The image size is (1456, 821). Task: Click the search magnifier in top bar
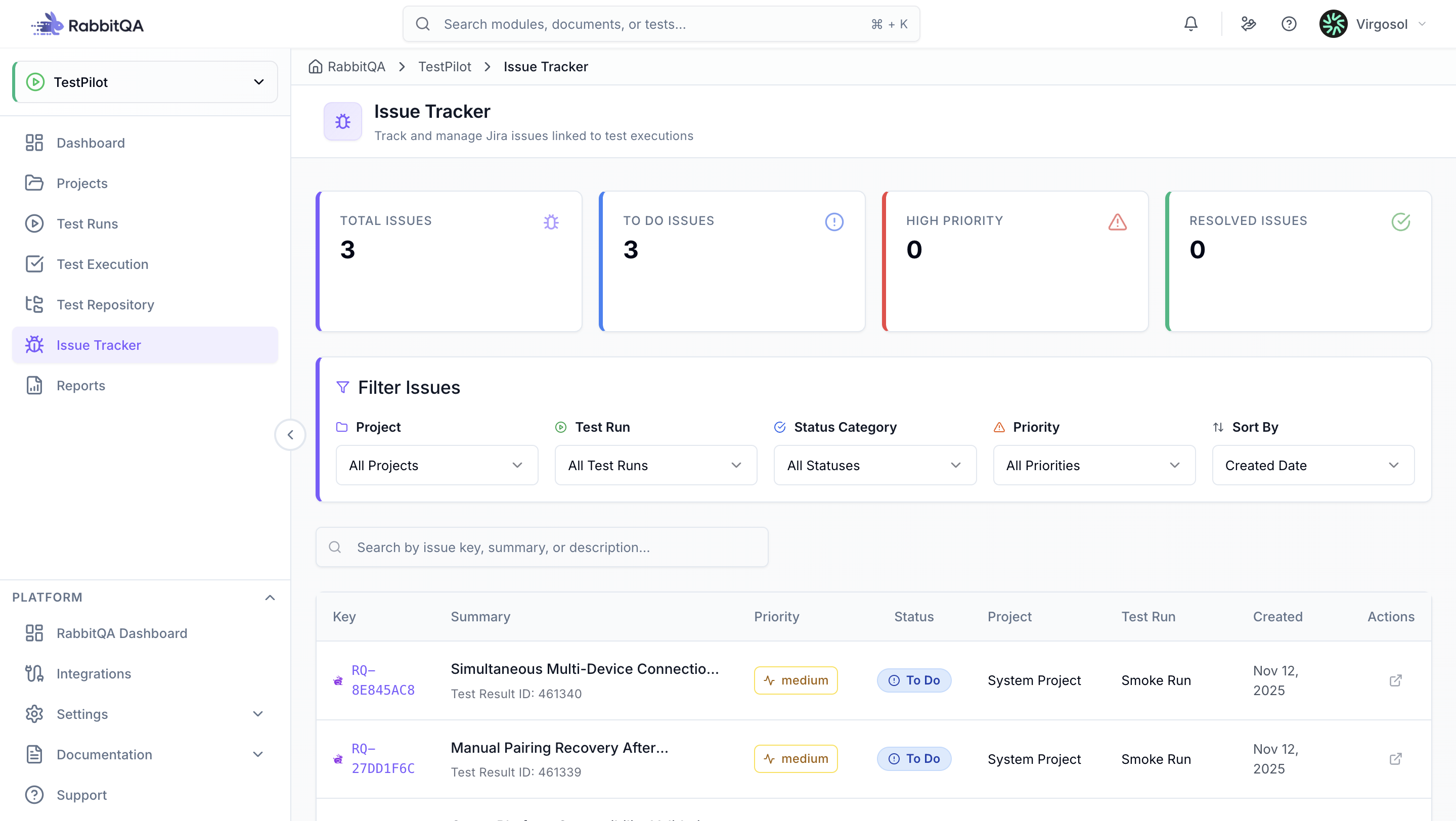[423, 24]
